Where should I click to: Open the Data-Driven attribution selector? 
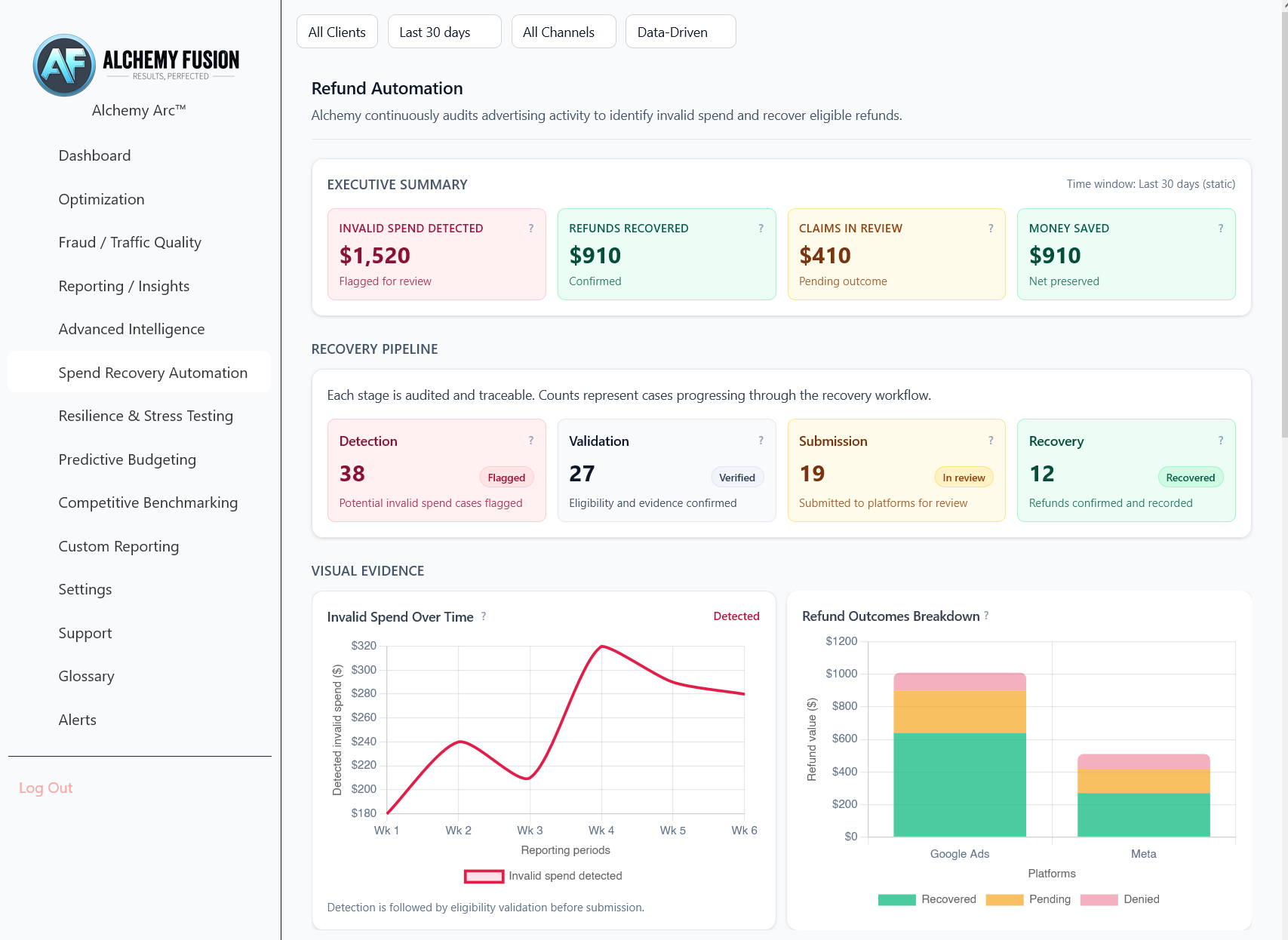tap(680, 32)
